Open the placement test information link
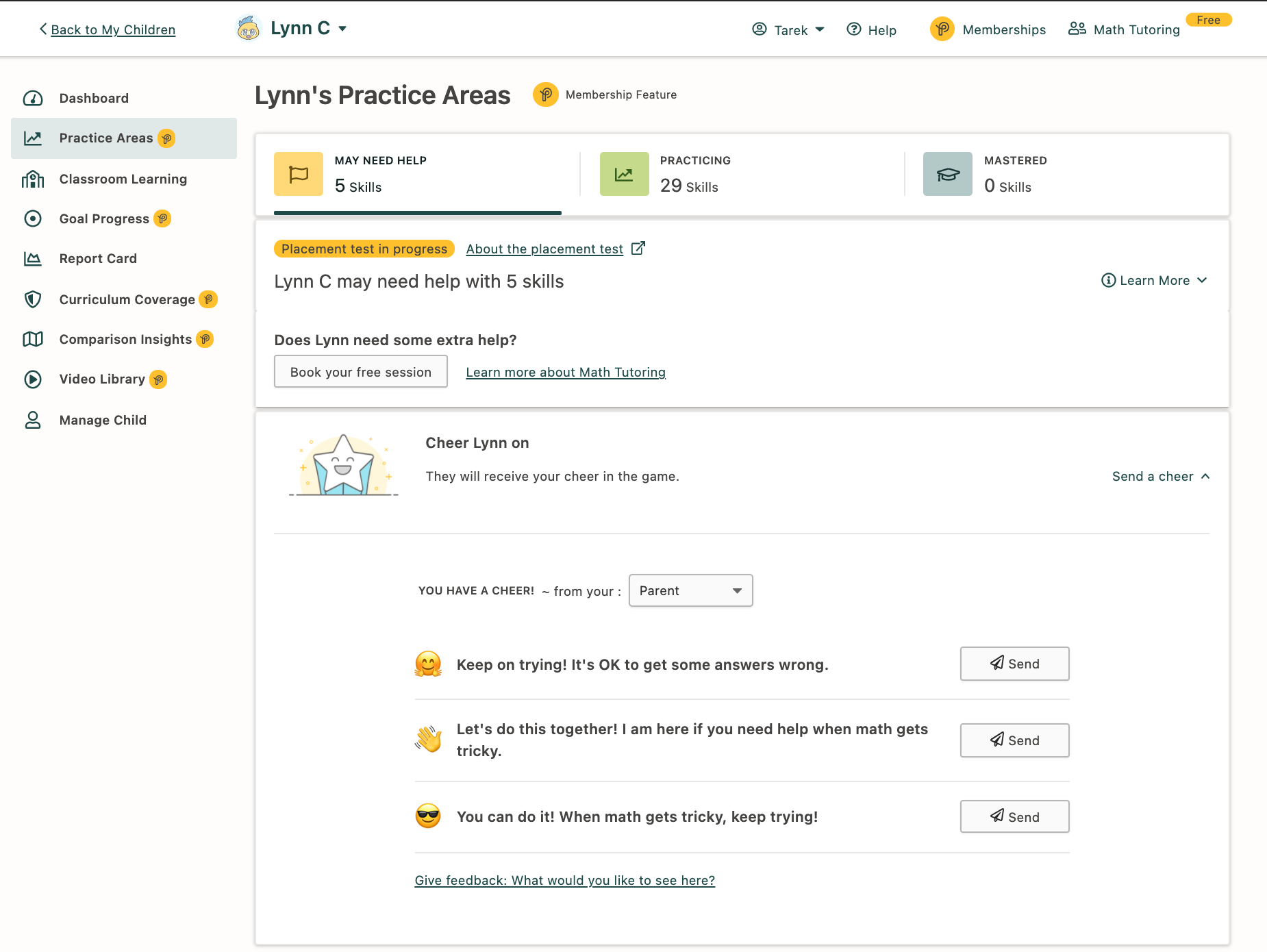This screenshot has width=1267, height=952. coord(544,249)
